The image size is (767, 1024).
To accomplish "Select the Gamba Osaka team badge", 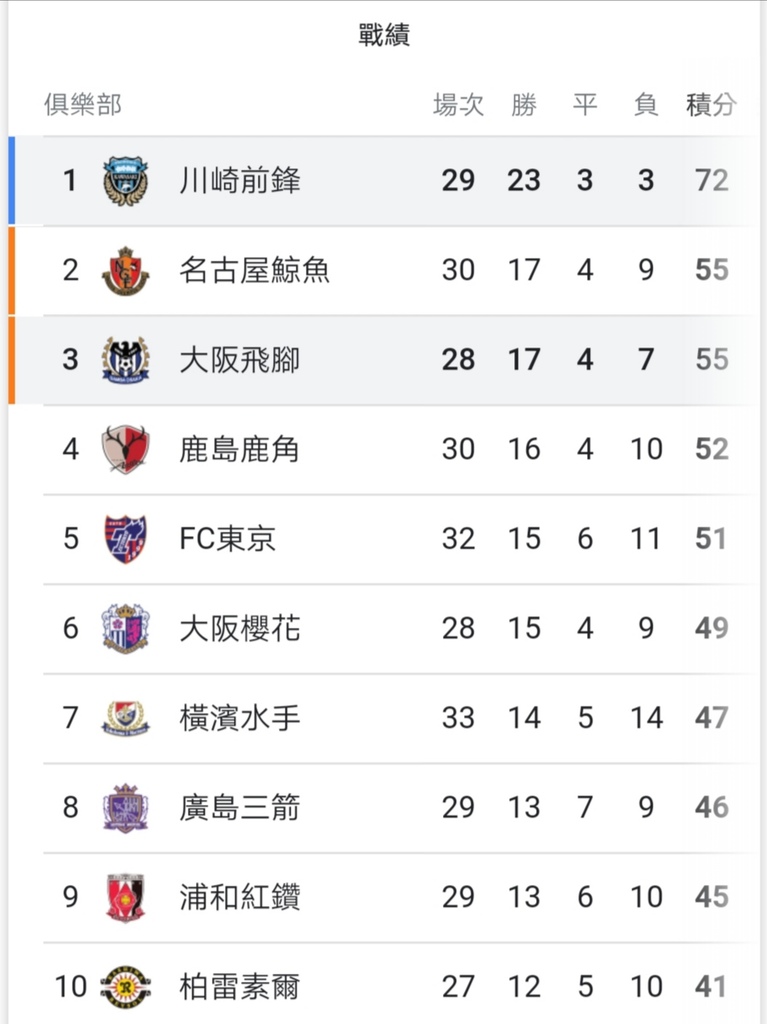I will [125, 360].
